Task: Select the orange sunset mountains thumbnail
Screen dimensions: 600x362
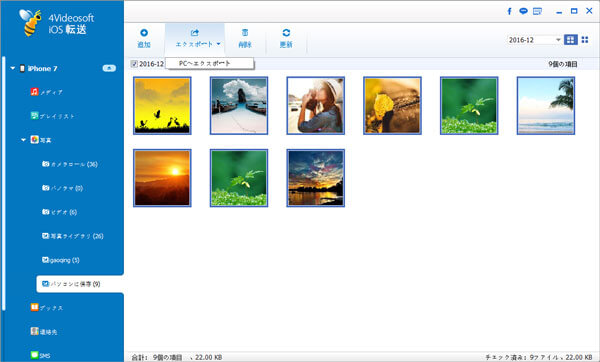Action: 162,178
